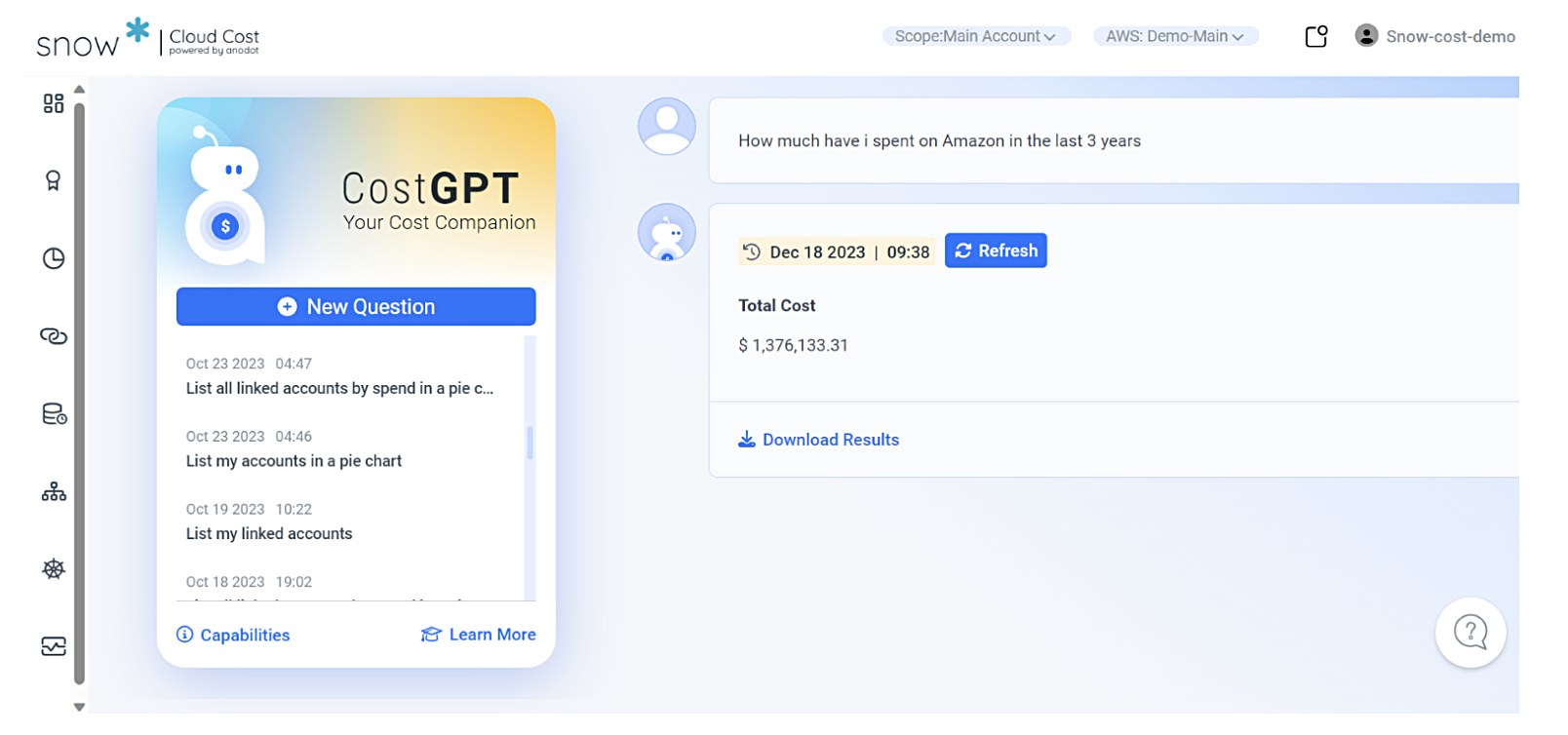Expand the Scope: Main Account dropdown

[976, 36]
